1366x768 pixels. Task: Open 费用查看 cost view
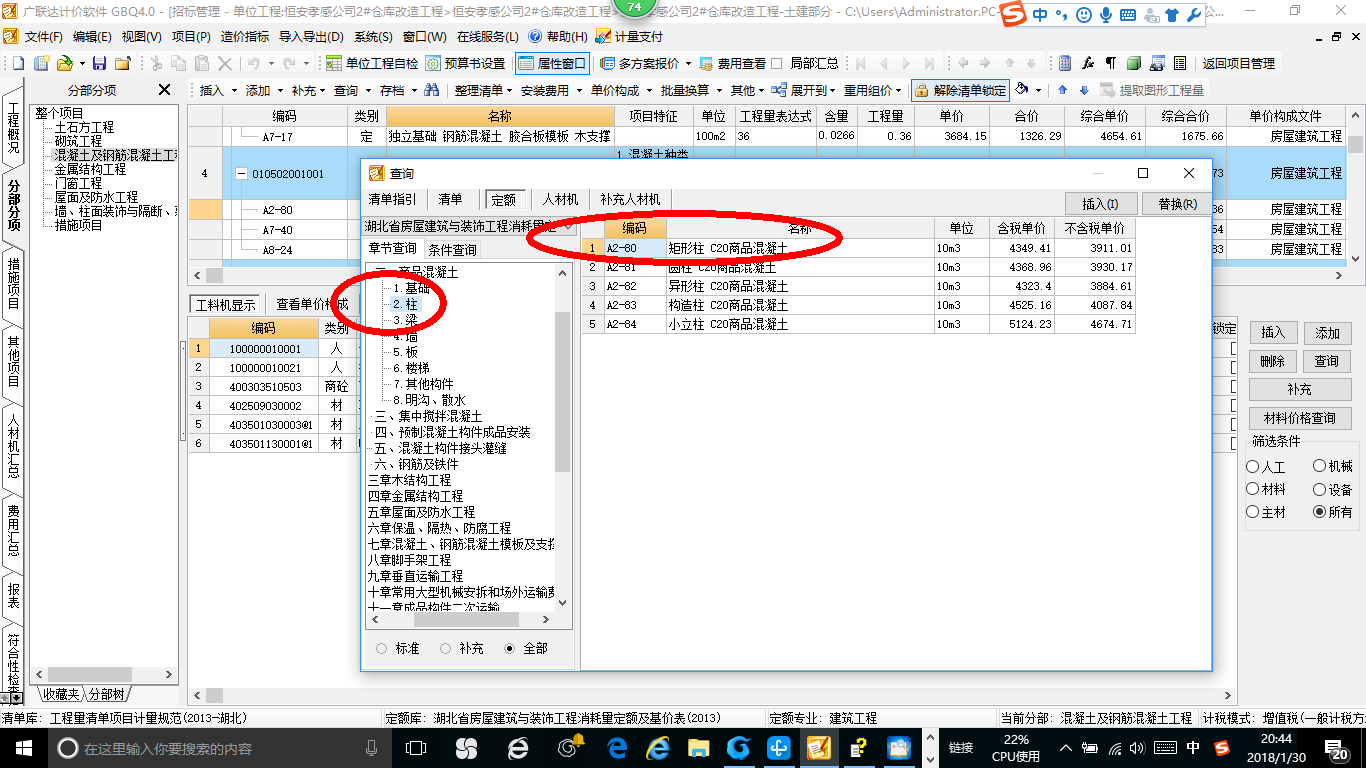click(732, 63)
